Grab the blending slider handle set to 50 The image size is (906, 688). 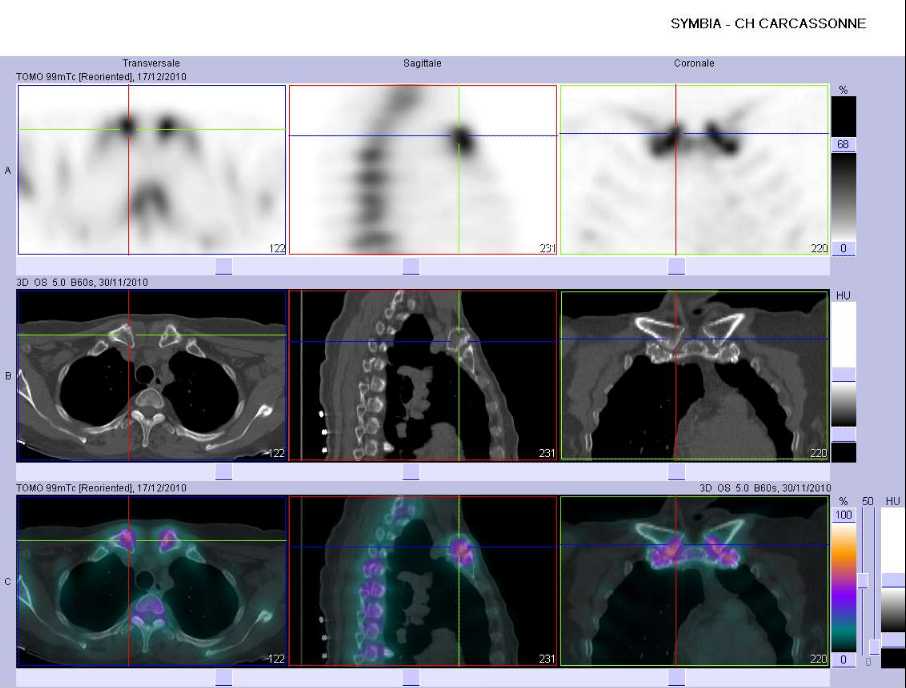point(863,580)
